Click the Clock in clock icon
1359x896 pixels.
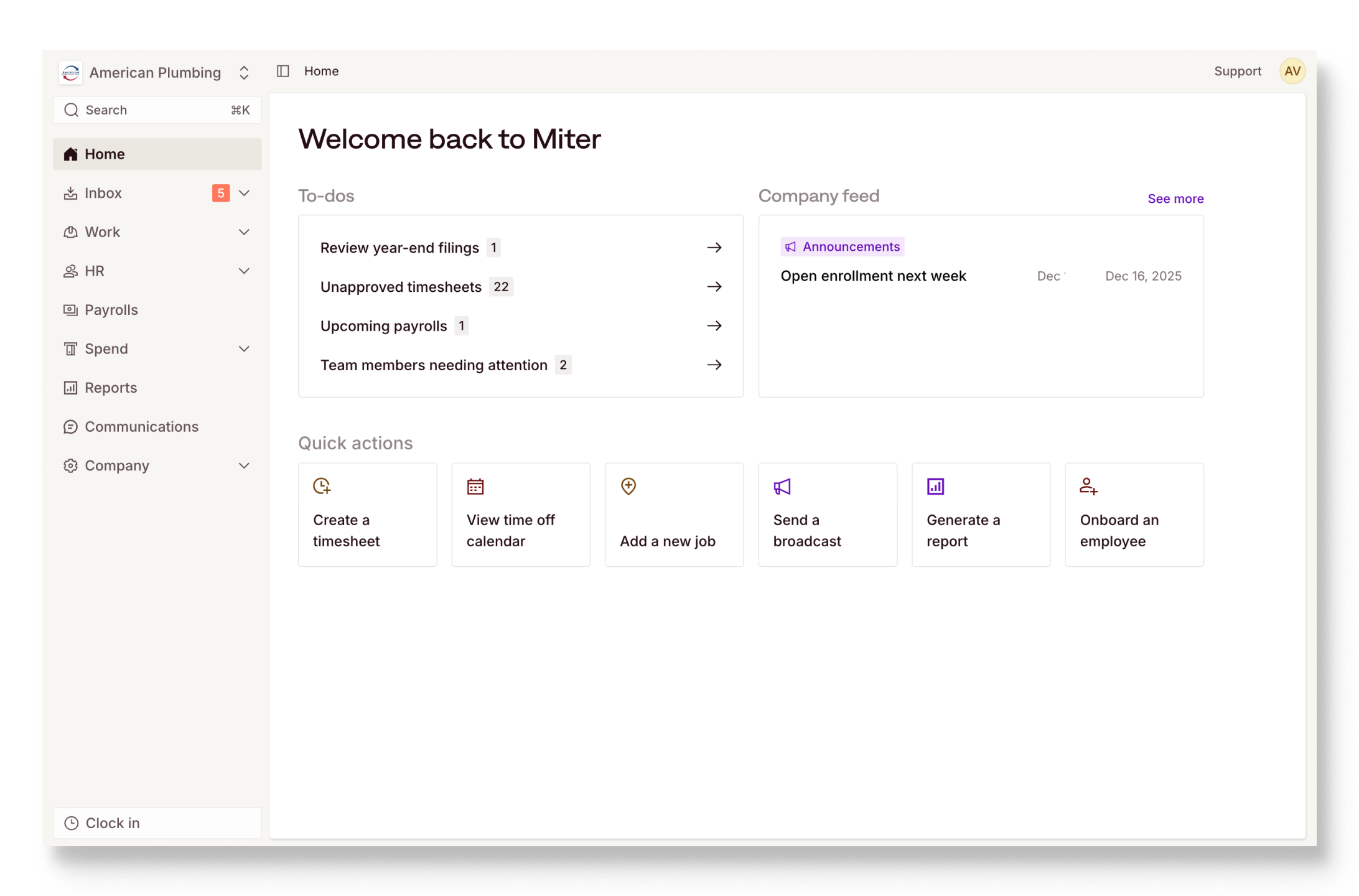coord(72,823)
